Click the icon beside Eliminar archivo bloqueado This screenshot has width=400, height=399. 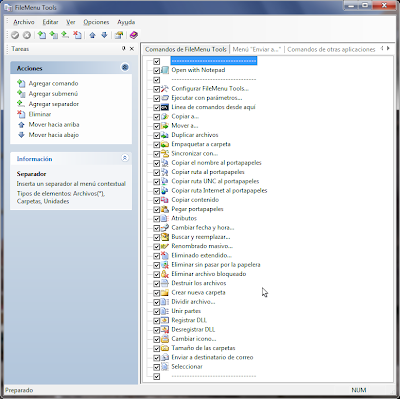[165, 274]
